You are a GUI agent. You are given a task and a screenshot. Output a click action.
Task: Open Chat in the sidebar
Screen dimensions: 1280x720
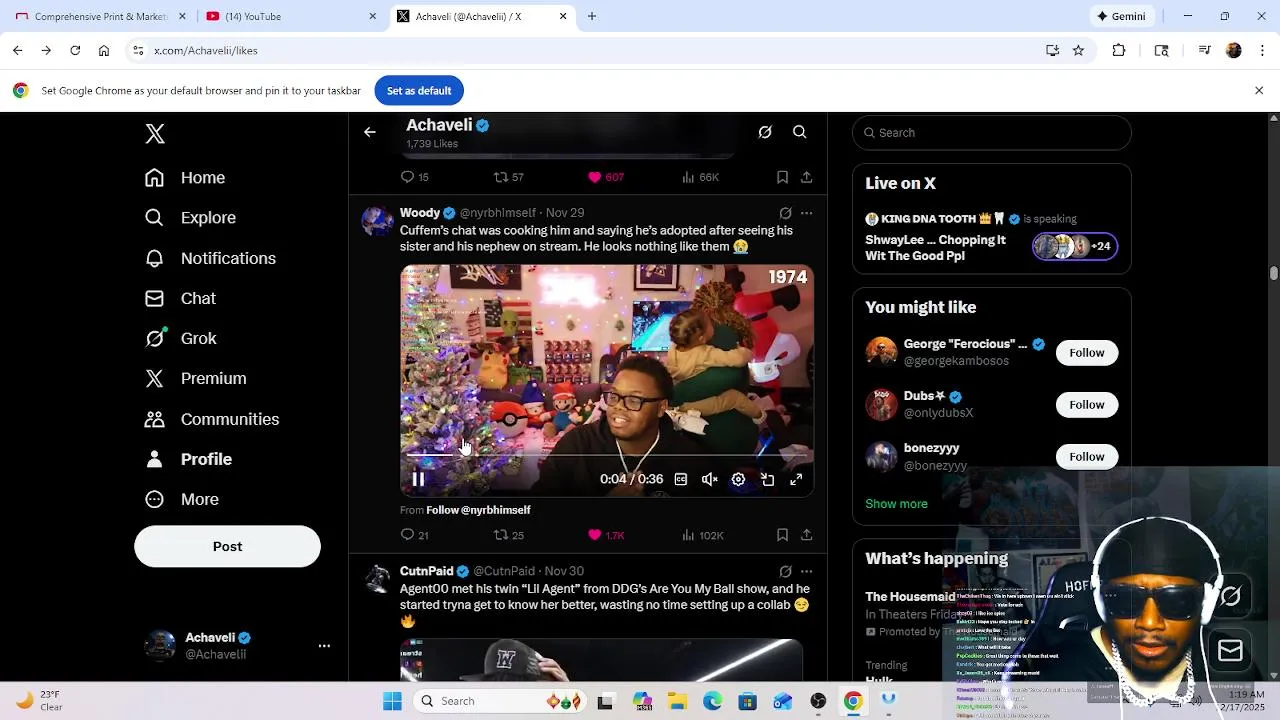coord(180,298)
